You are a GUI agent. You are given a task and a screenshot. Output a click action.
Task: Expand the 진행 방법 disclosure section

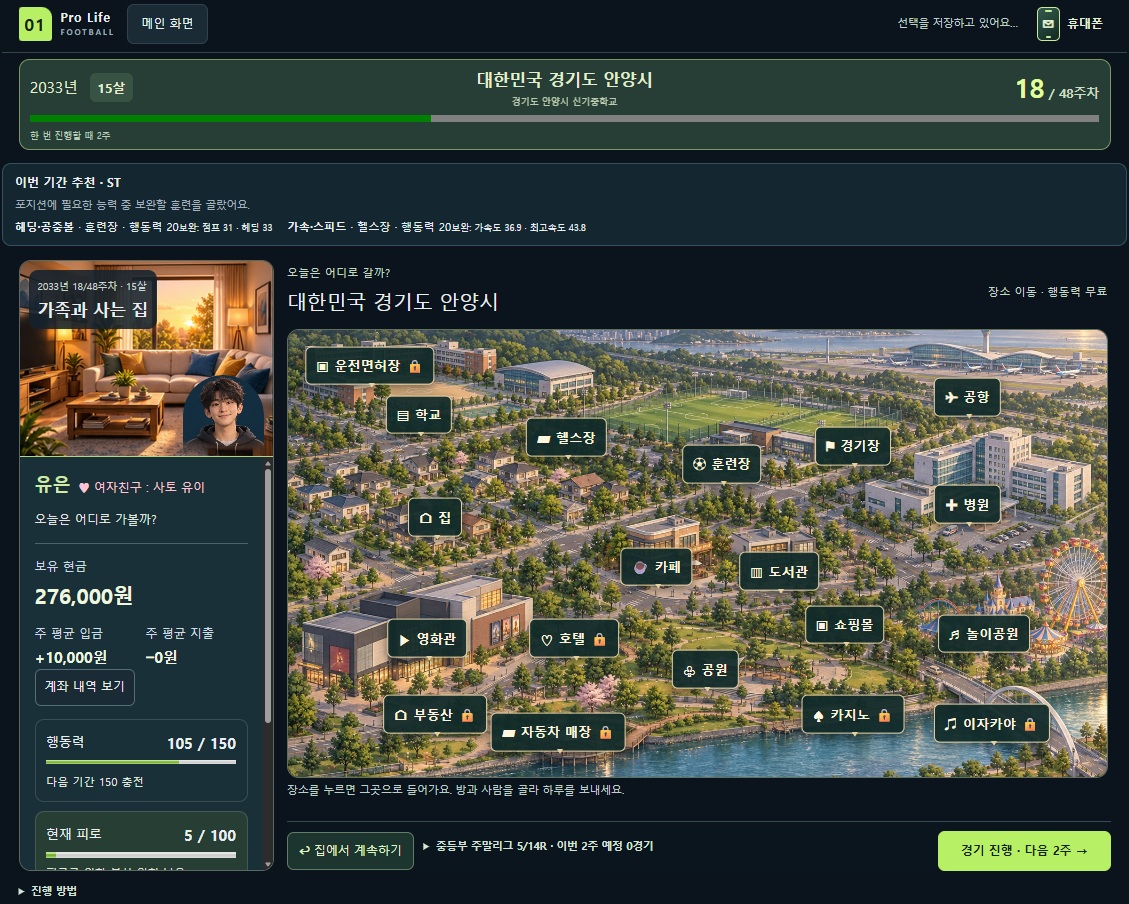click(x=48, y=891)
